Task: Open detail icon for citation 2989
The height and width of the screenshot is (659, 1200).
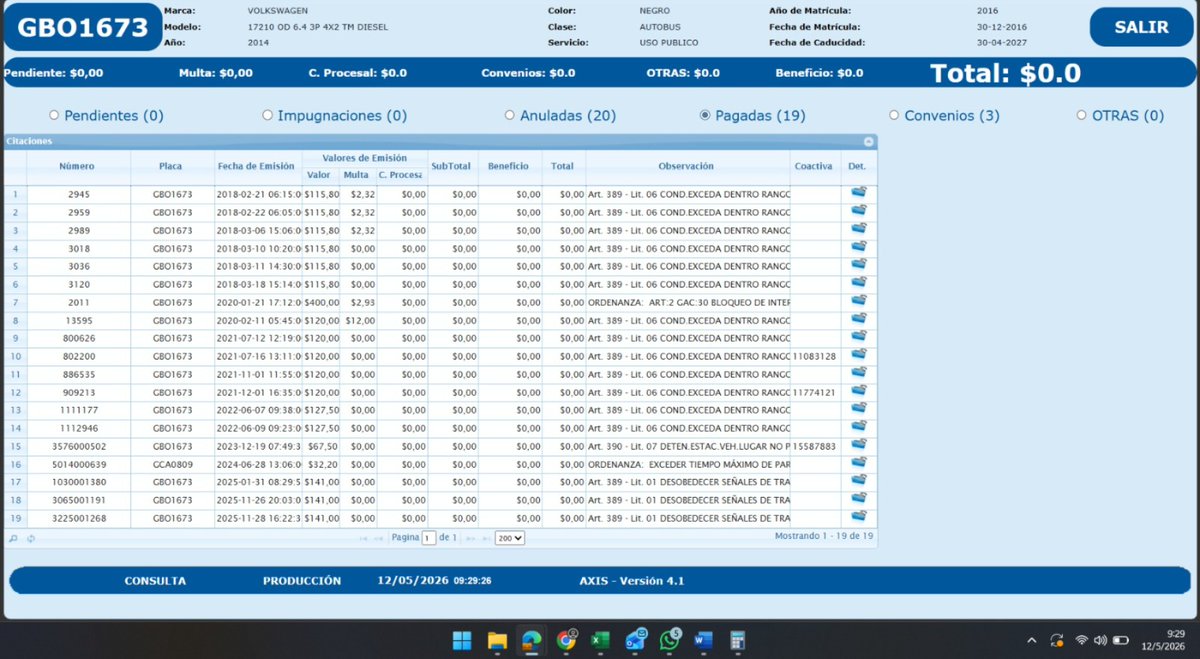Action: 858,229
